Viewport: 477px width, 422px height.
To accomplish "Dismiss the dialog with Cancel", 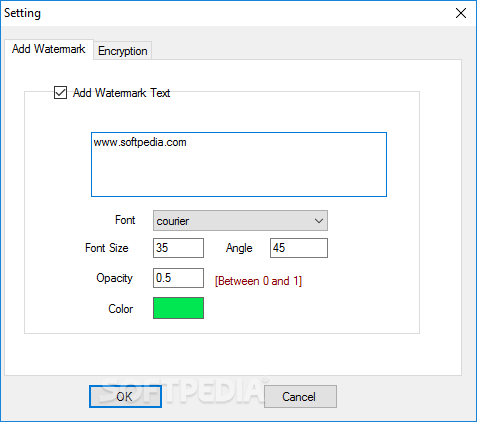I will [300, 396].
